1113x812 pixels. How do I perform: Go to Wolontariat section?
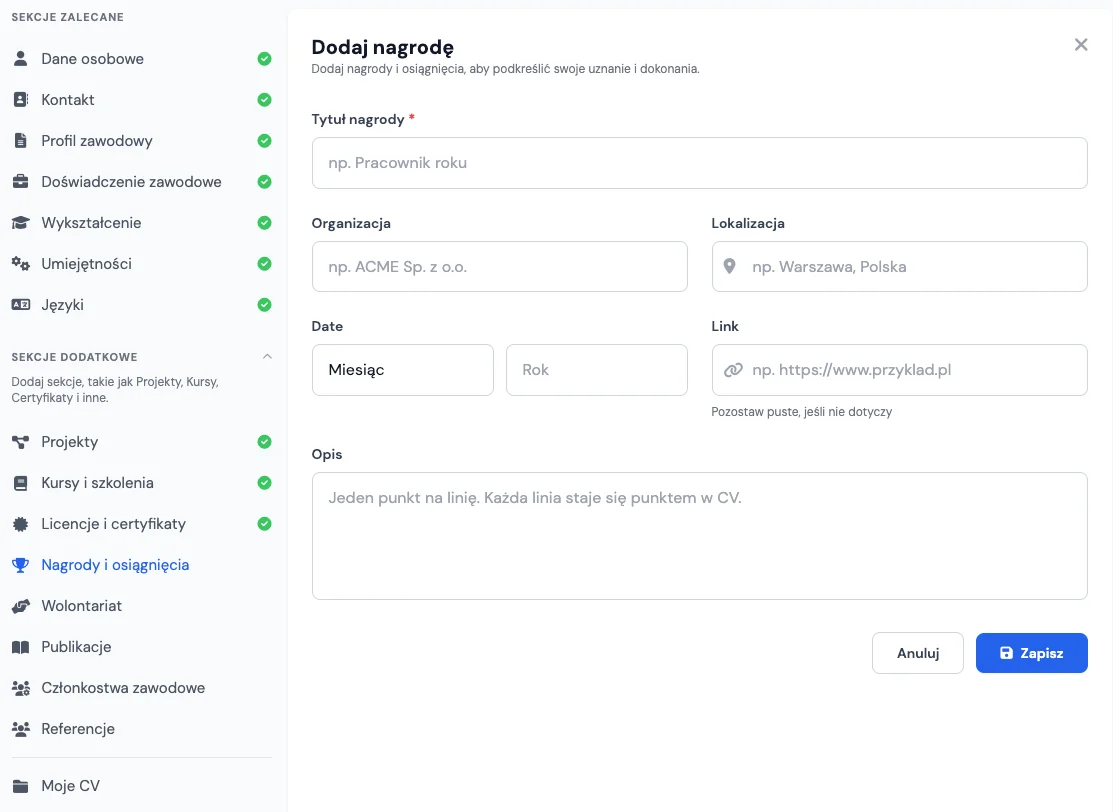coord(141,606)
